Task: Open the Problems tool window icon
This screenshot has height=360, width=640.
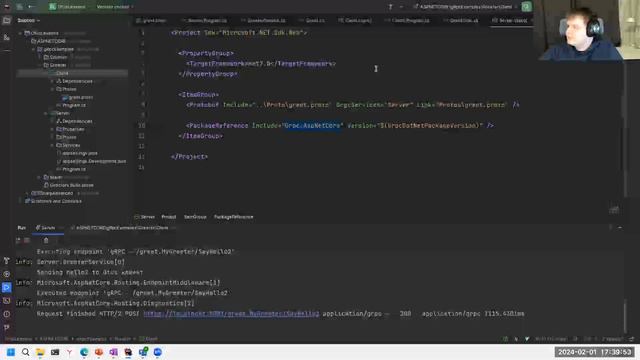Action: (x=7, y=314)
